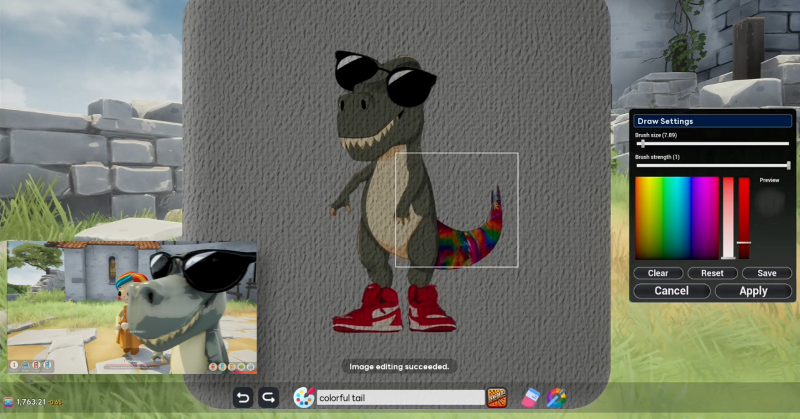Undo the last edit
This screenshot has width=800, height=419.
(x=243, y=397)
